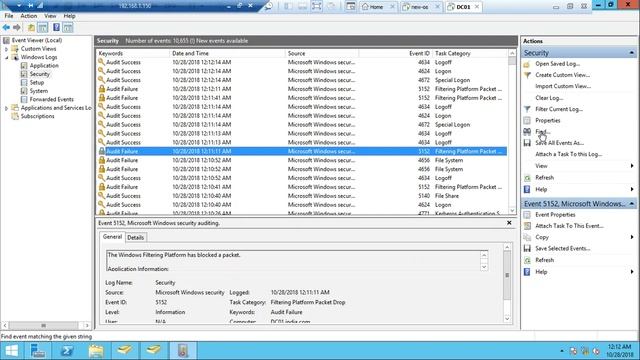Sort by Task Category column header

[x=470, y=53]
